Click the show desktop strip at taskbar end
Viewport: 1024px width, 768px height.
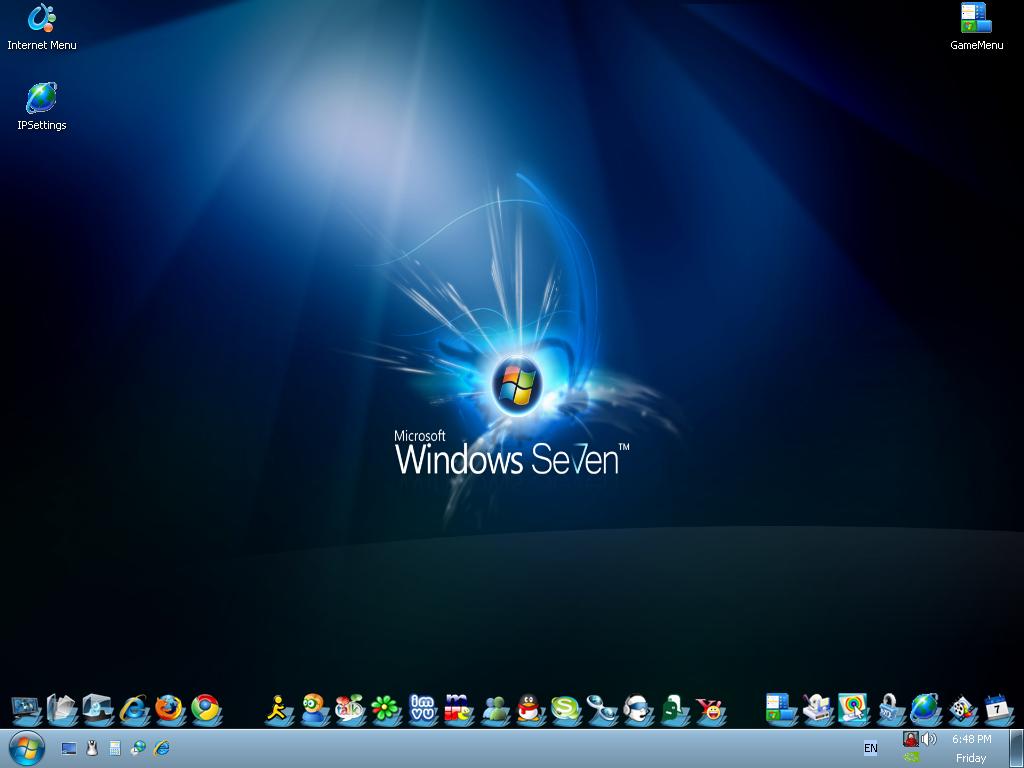point(1017,748)
